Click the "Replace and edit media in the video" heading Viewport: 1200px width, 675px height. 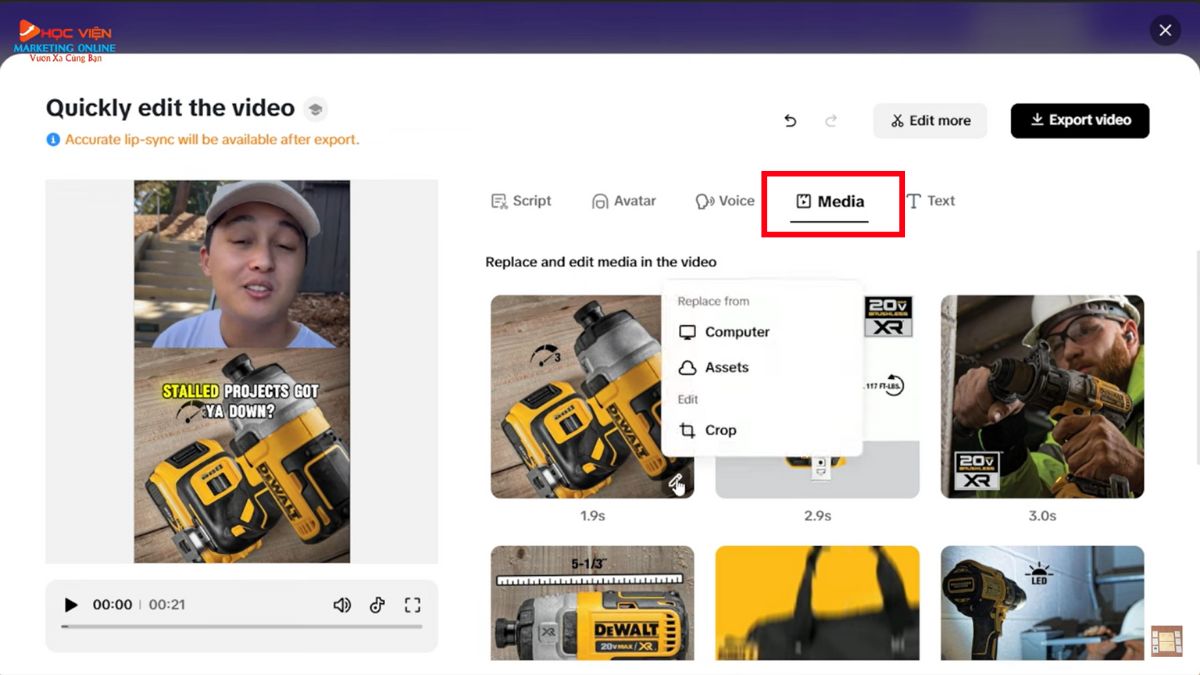tap(601, 262)
